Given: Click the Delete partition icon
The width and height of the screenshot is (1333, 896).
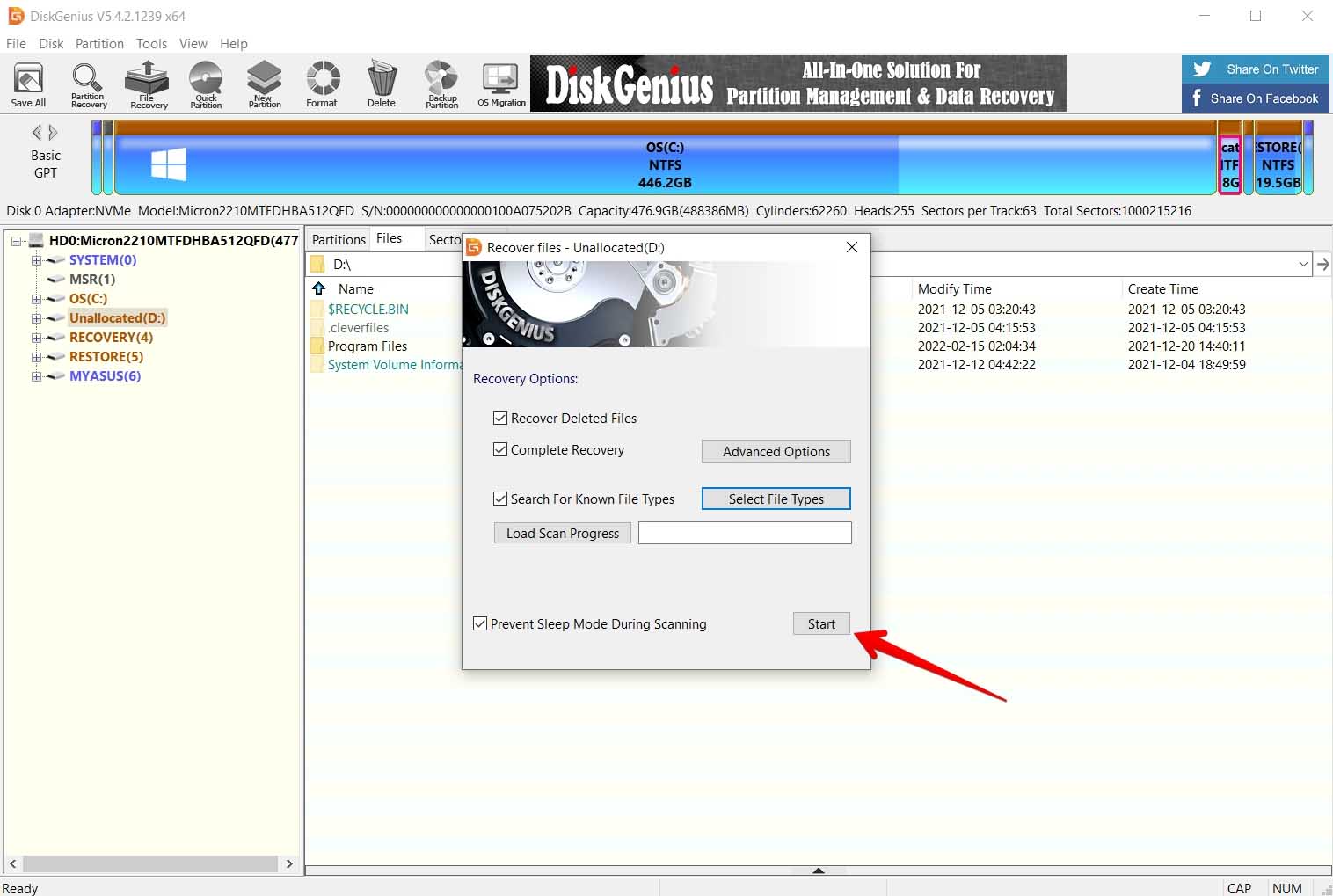Looking at the screenshot, I should point(381,84).
